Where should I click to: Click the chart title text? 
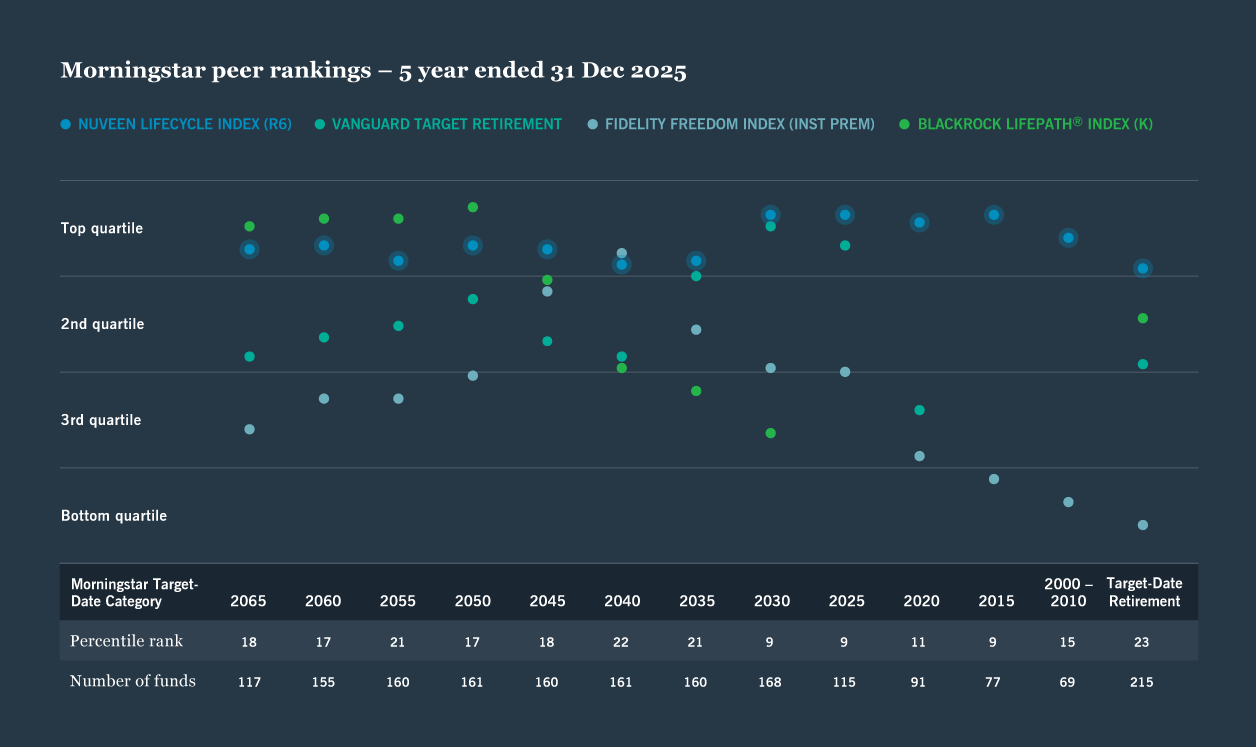[373, 69]
